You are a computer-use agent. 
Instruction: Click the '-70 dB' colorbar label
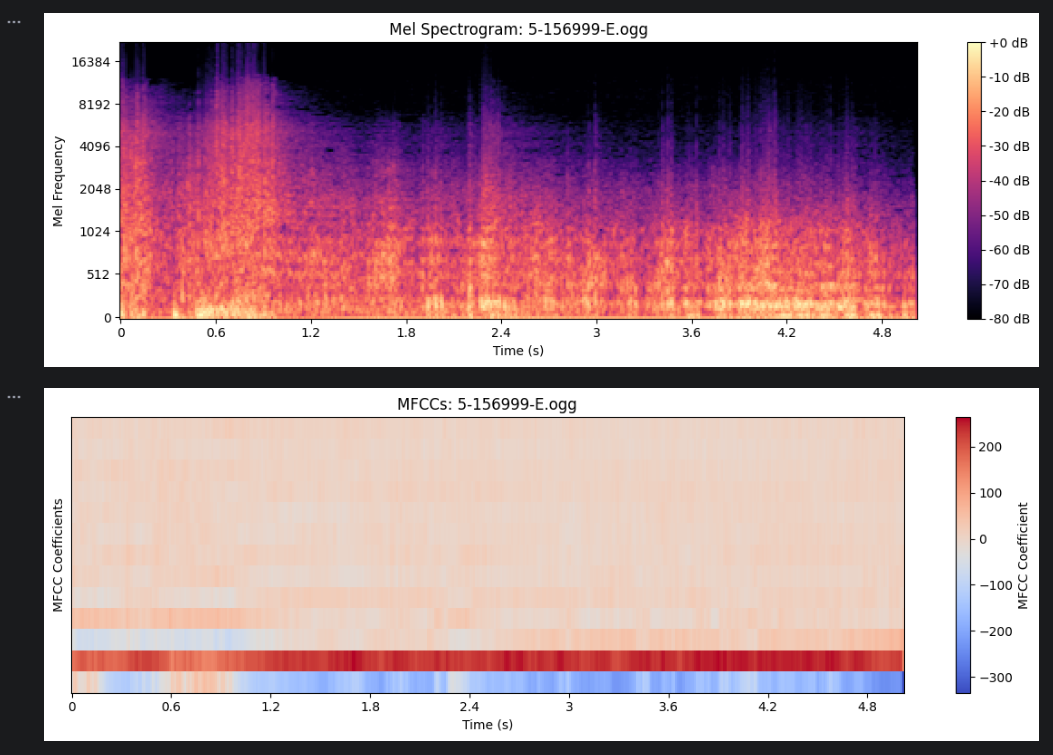1009,285
